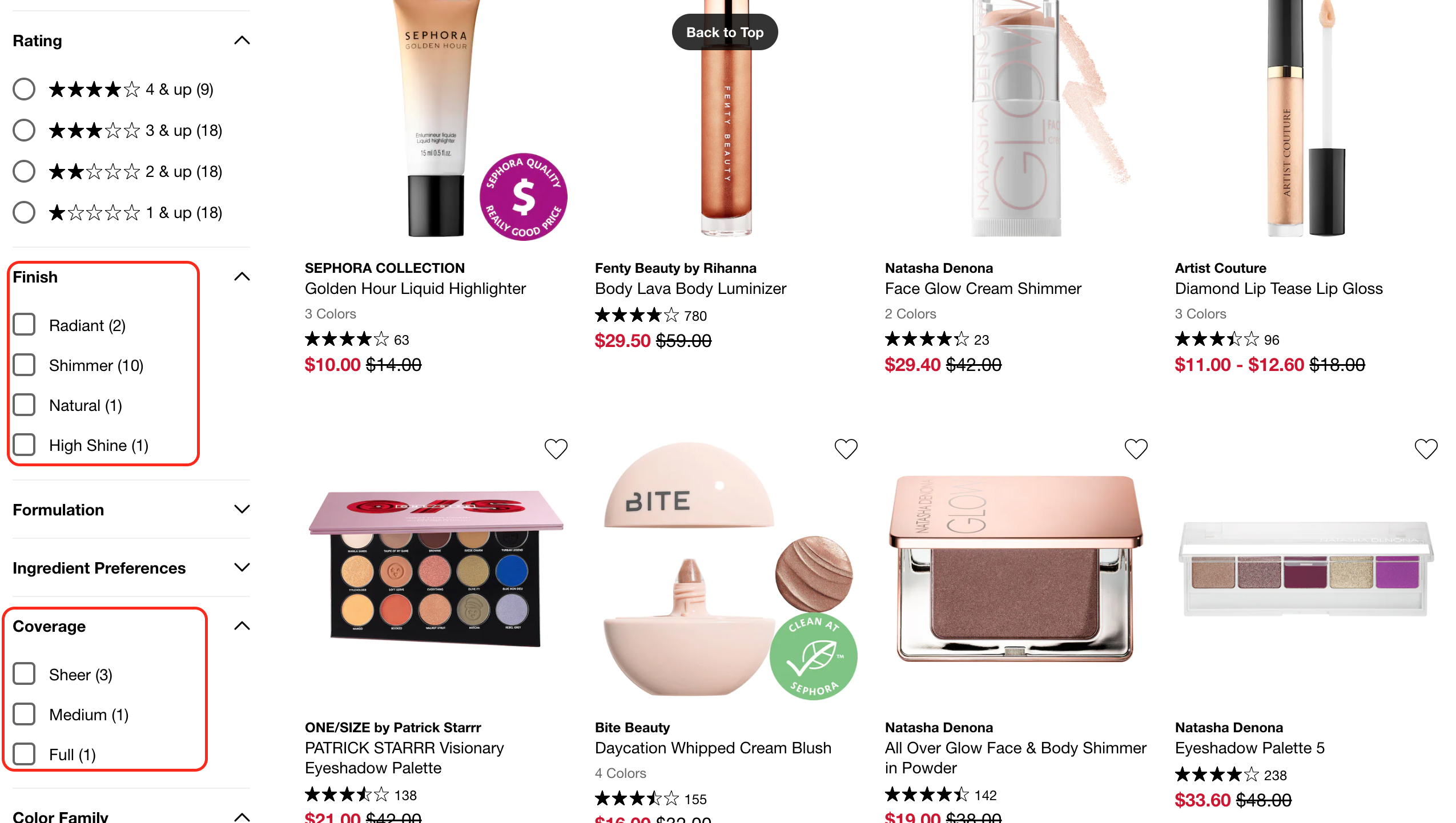The height and width of the screenshot is (823, 1456).
Task: Click the Back to Top button
Action: coord(725,33)
